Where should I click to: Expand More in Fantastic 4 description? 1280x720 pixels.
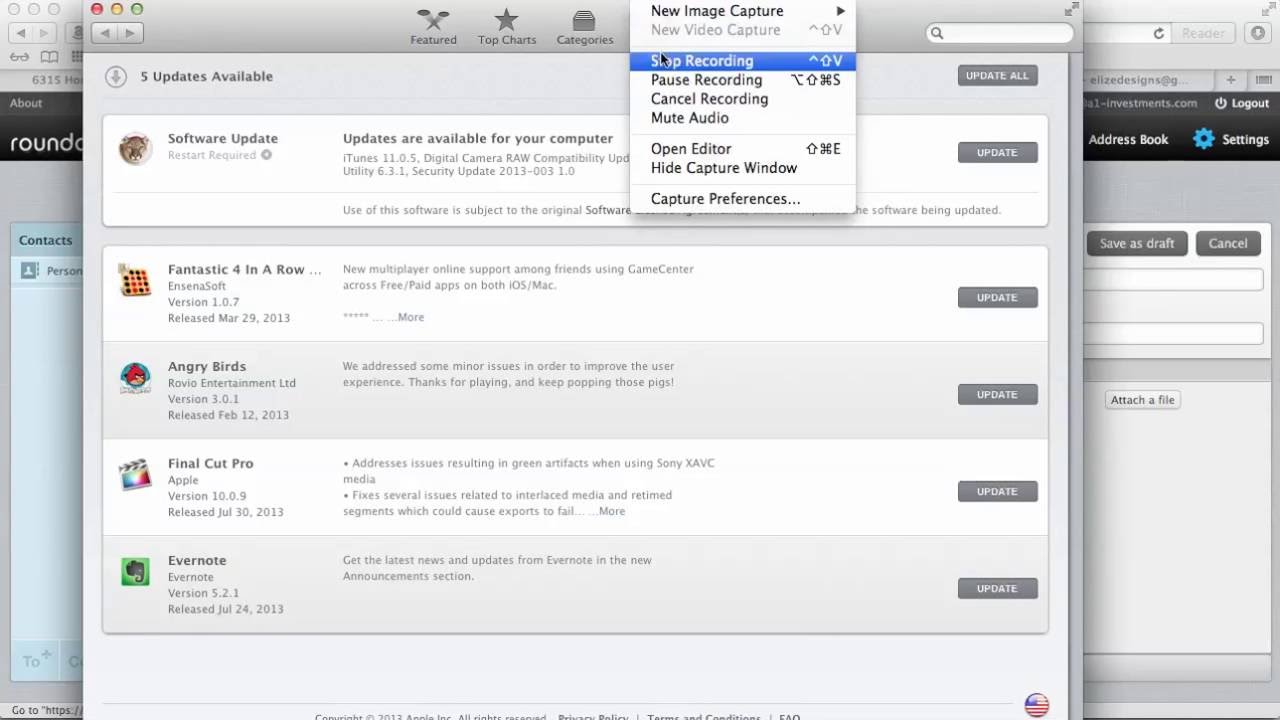(410, 317)
